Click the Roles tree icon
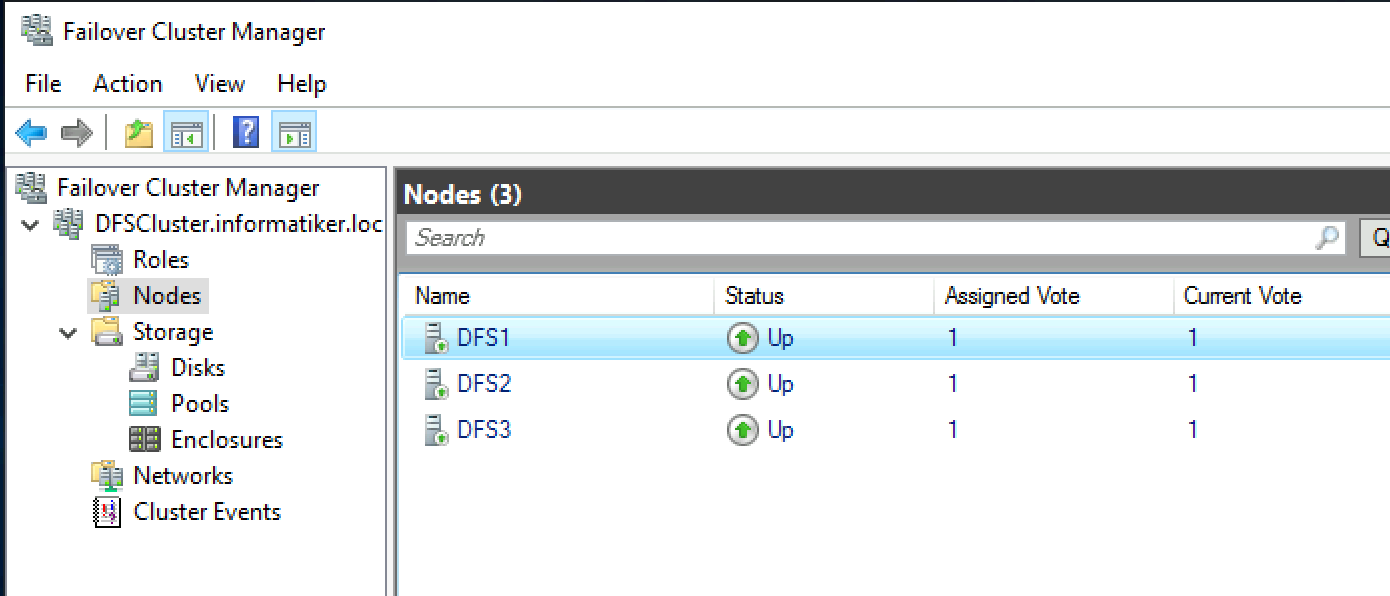The height and width of the screenshot is (596, 1390). coord(107,260)
